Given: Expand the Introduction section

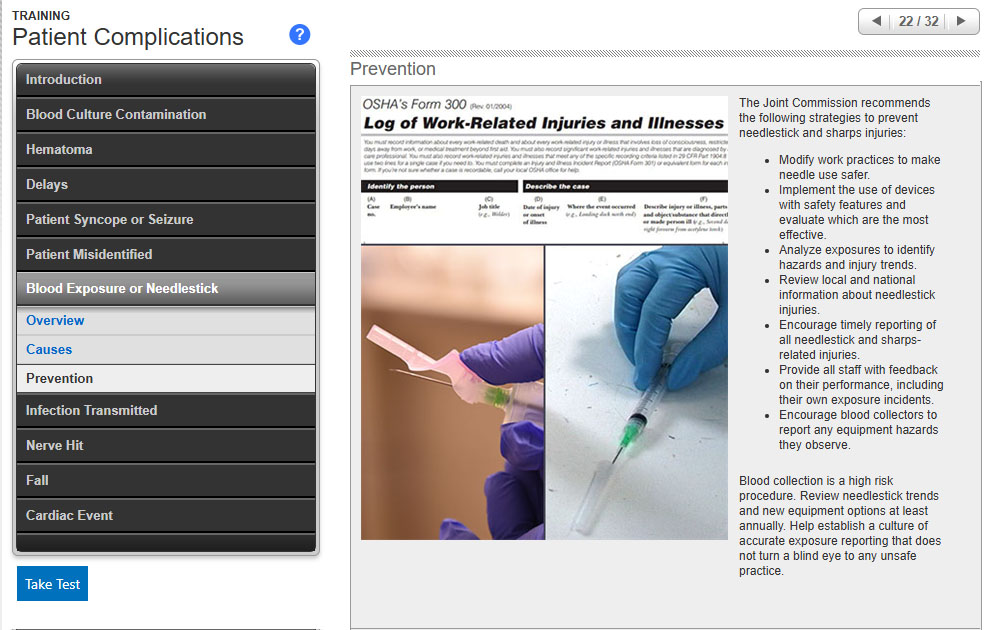Looking at the screenshot, I should click(165, 80).
